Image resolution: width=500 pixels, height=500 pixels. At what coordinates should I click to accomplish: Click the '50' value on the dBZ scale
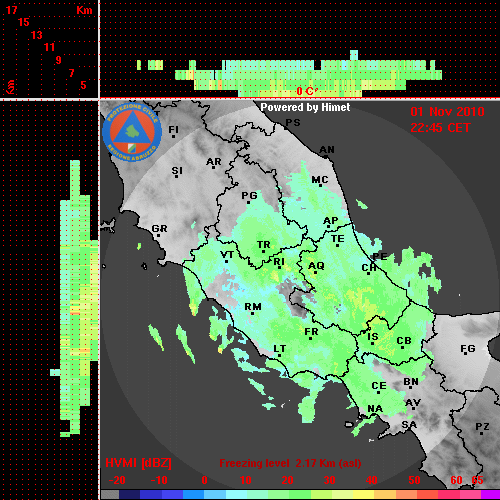[x=414, y=480]
